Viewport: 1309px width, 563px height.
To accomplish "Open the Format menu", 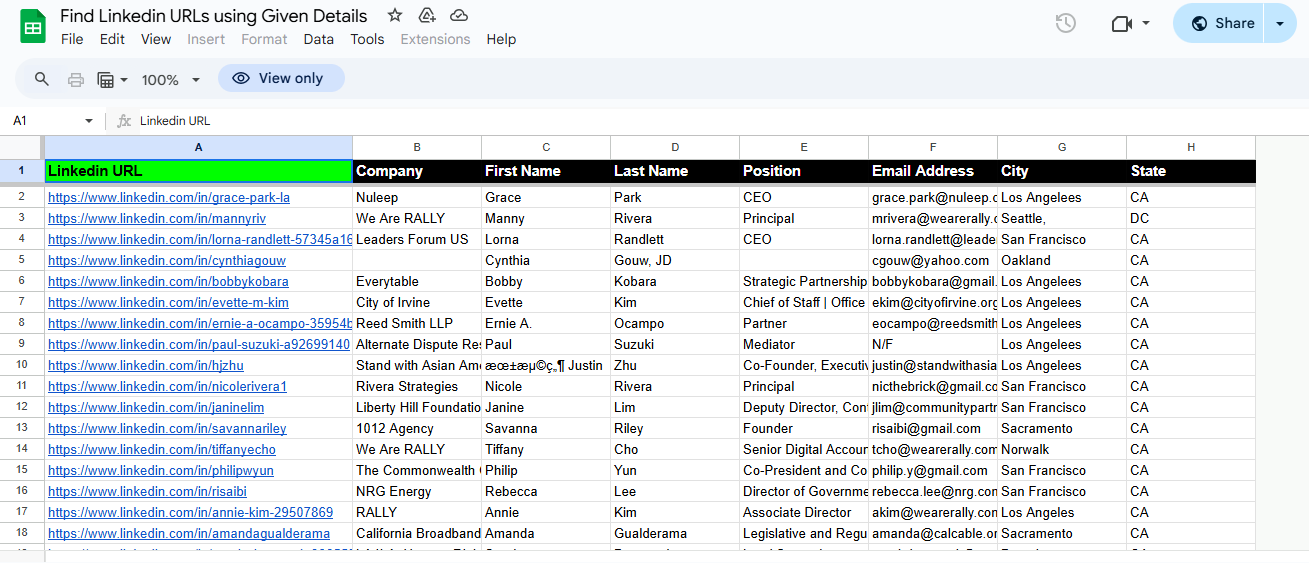I will click(264, 39).
